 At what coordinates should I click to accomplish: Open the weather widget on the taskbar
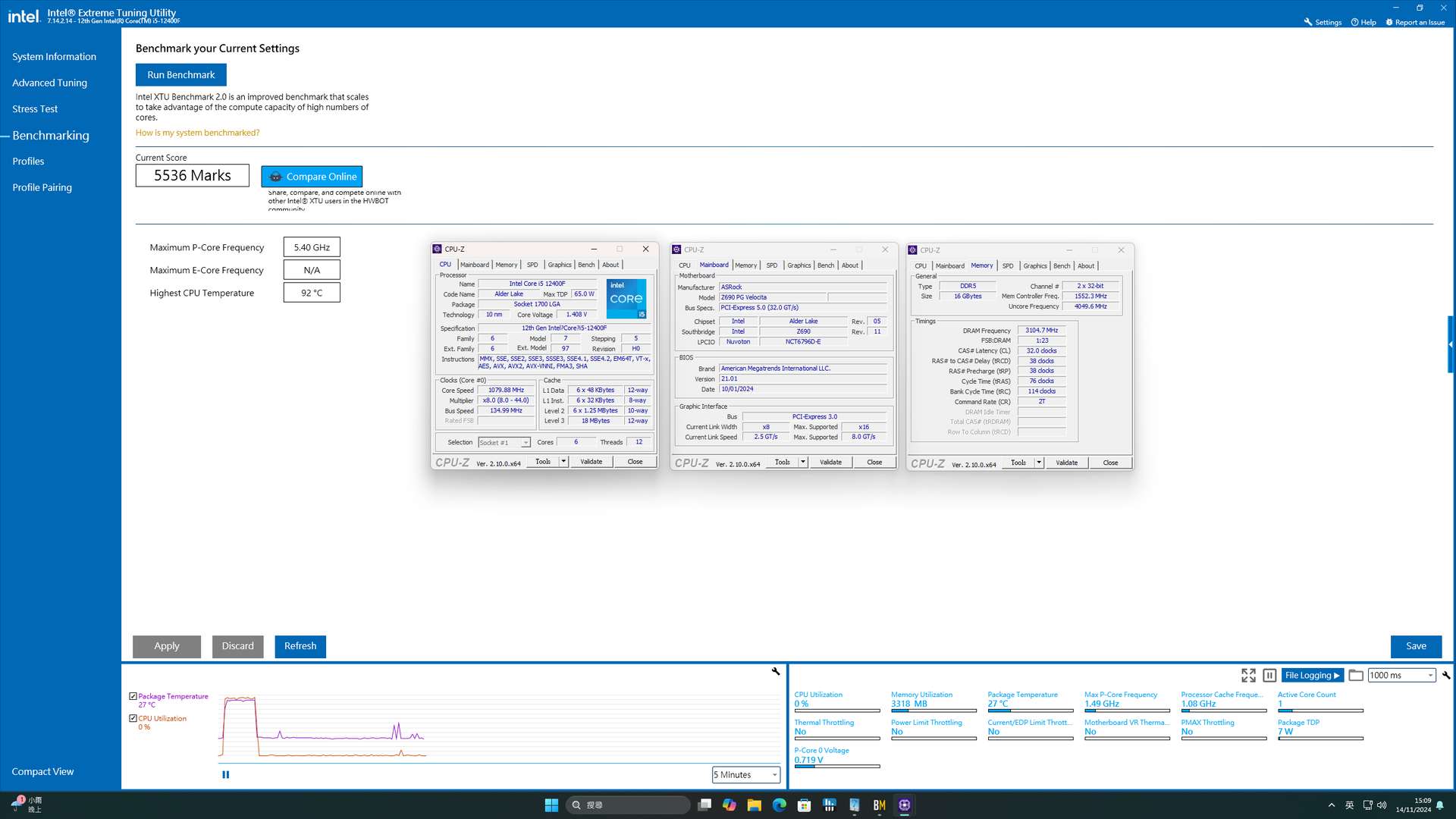(27, 805)
